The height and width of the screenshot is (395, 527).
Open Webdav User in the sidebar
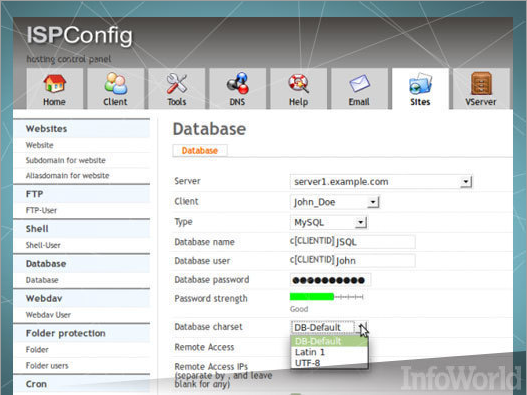[48, 315]
